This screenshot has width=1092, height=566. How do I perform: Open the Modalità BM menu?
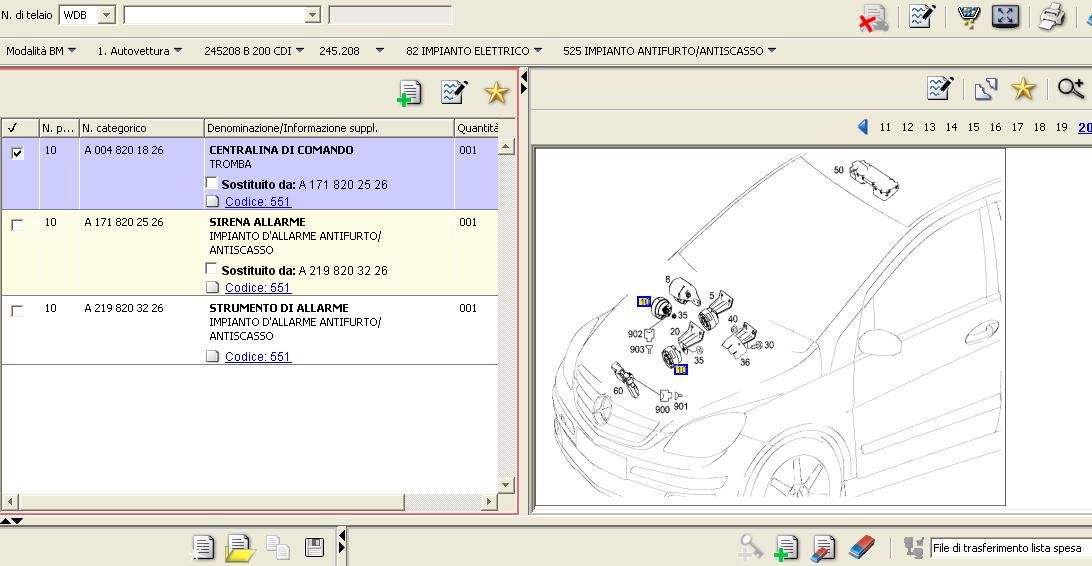pos(40,50)
